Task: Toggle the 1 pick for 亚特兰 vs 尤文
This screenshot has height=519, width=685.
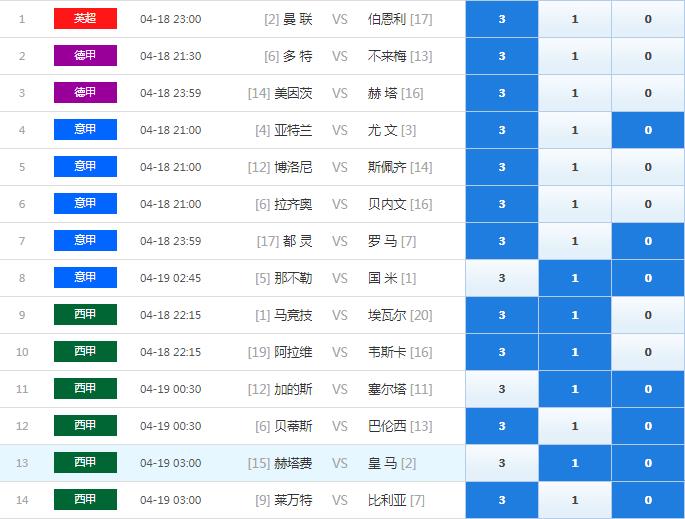Action: pos(575,130)
